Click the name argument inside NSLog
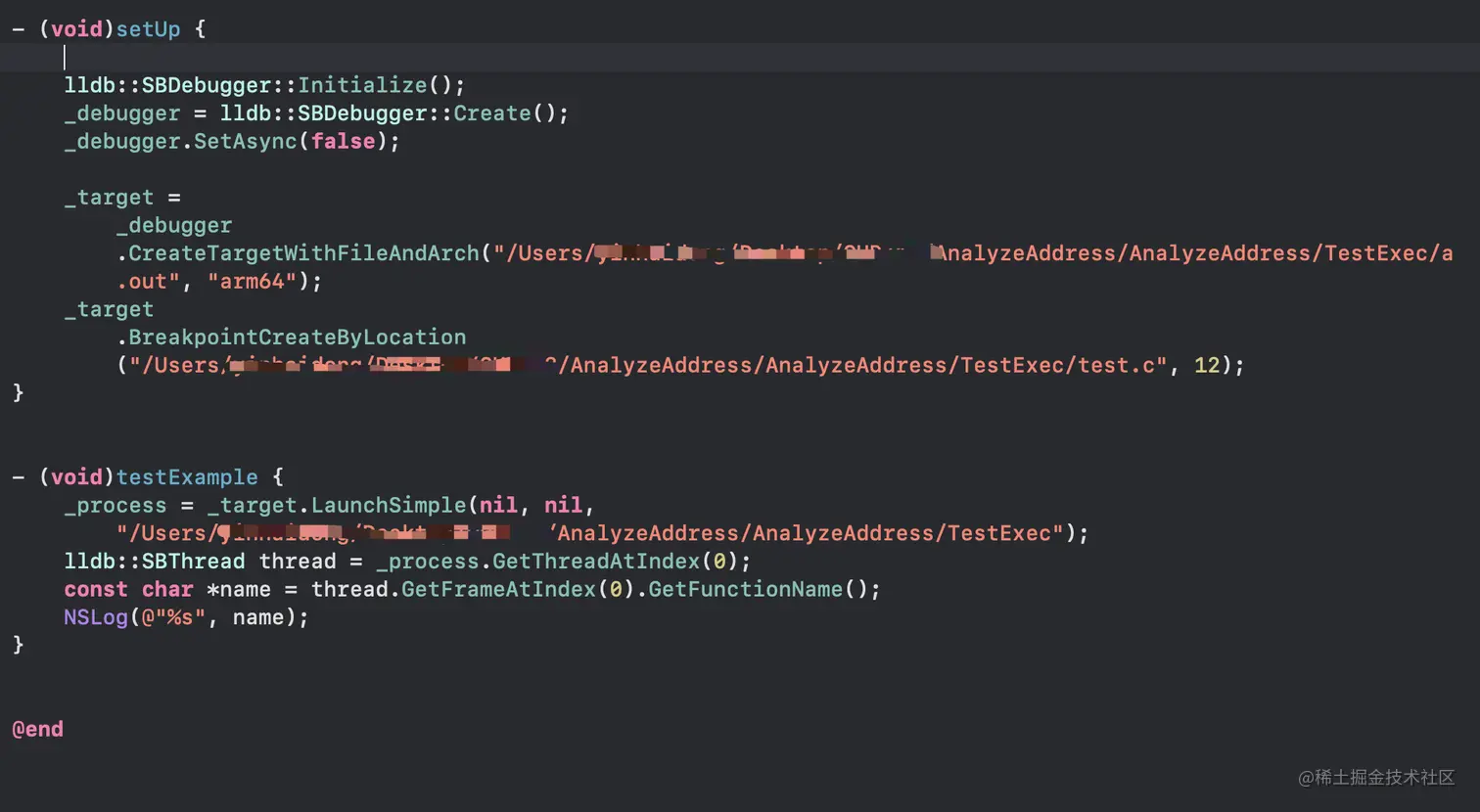The height and width of the screenshot is (812, 1480). click(258, 618)
